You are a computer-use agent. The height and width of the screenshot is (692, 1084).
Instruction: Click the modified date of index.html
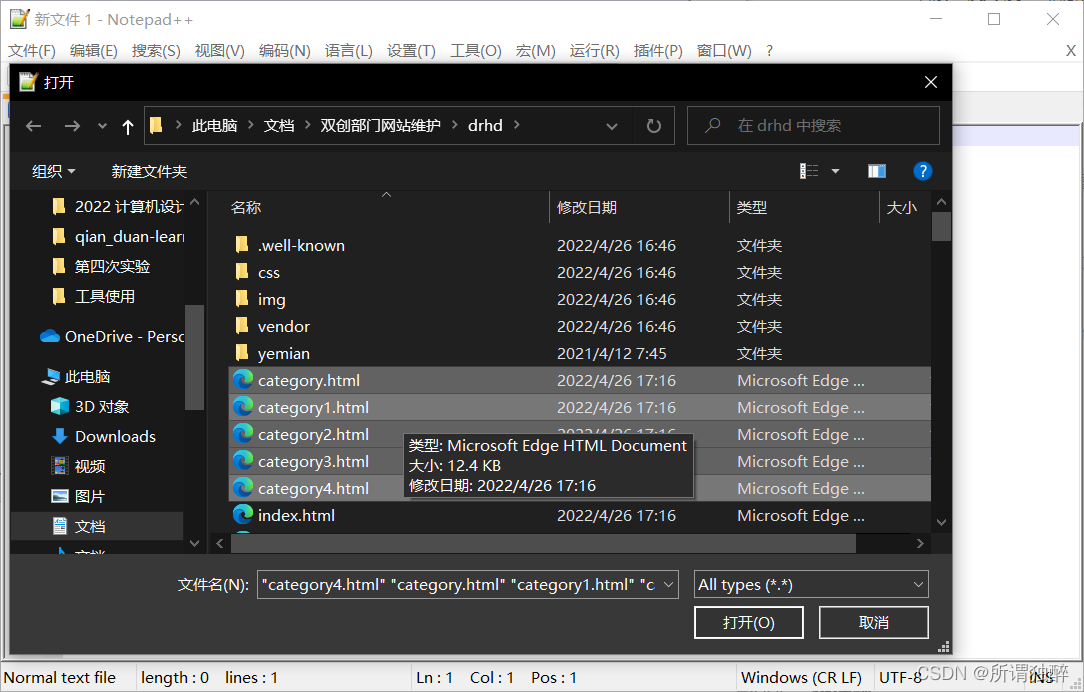coord(617,515)
